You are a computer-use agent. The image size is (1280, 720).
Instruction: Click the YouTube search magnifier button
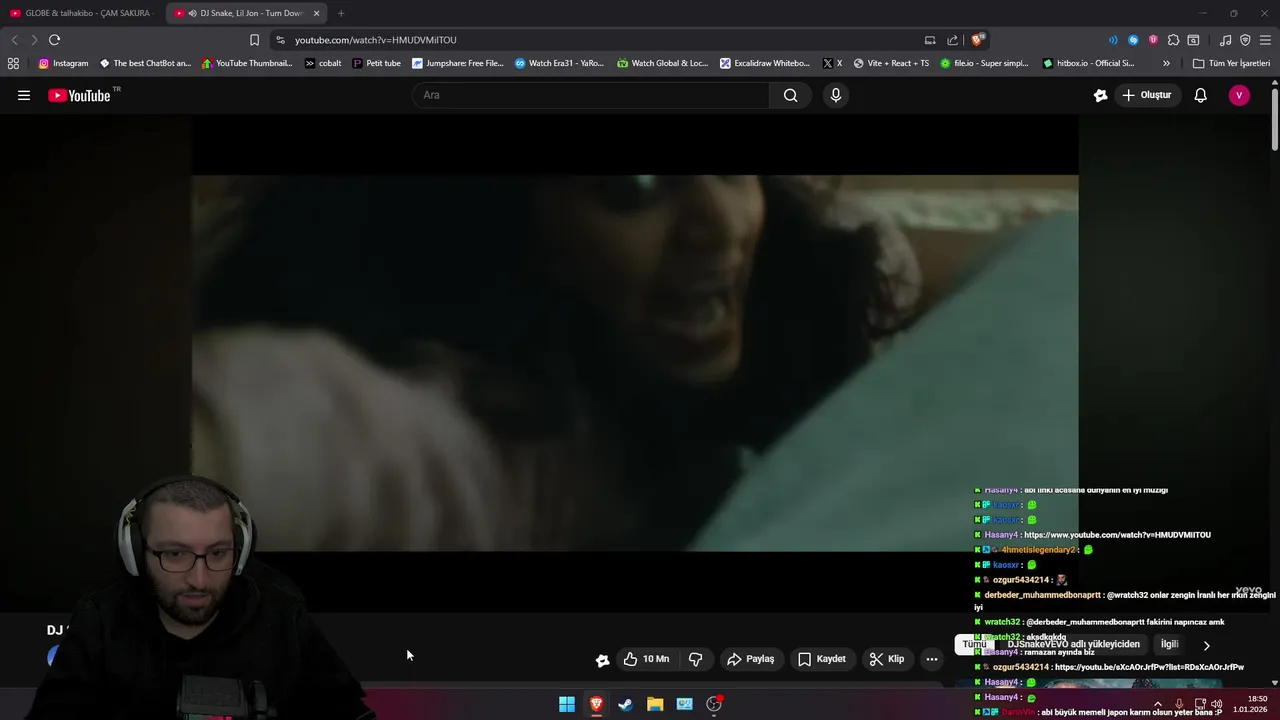click(790, 95)
